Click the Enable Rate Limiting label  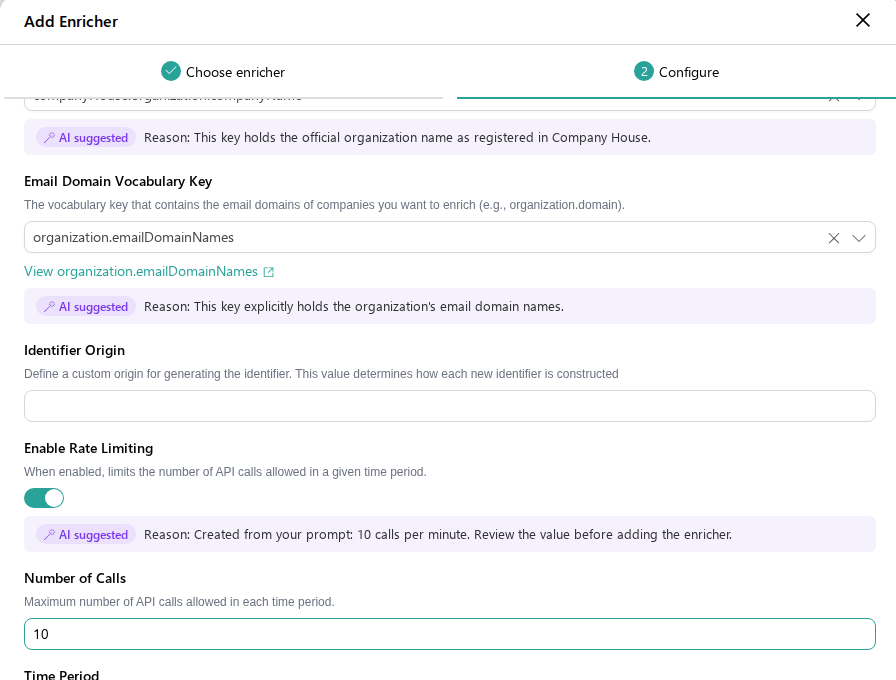(x=89, y=449)
